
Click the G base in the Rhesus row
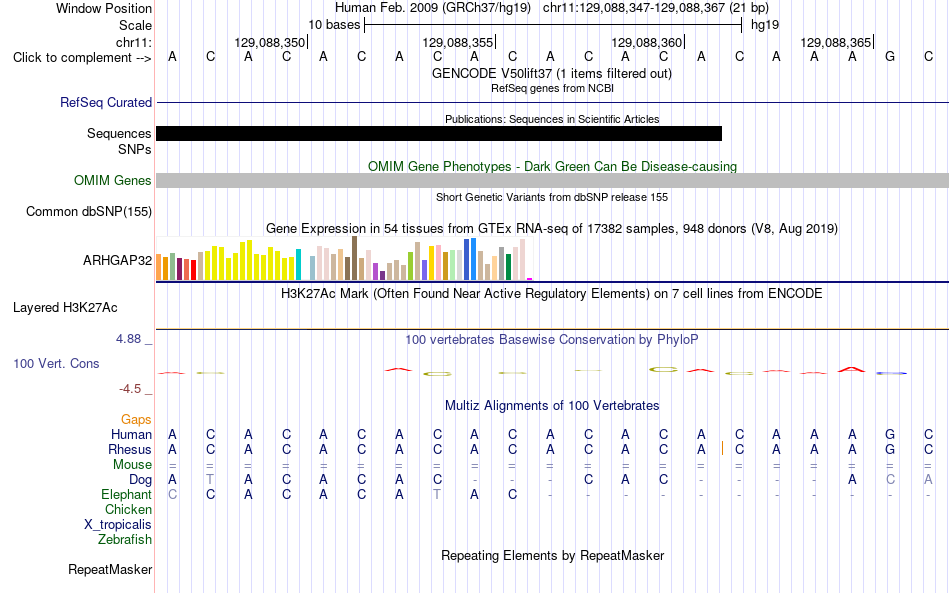coord(890,449)
